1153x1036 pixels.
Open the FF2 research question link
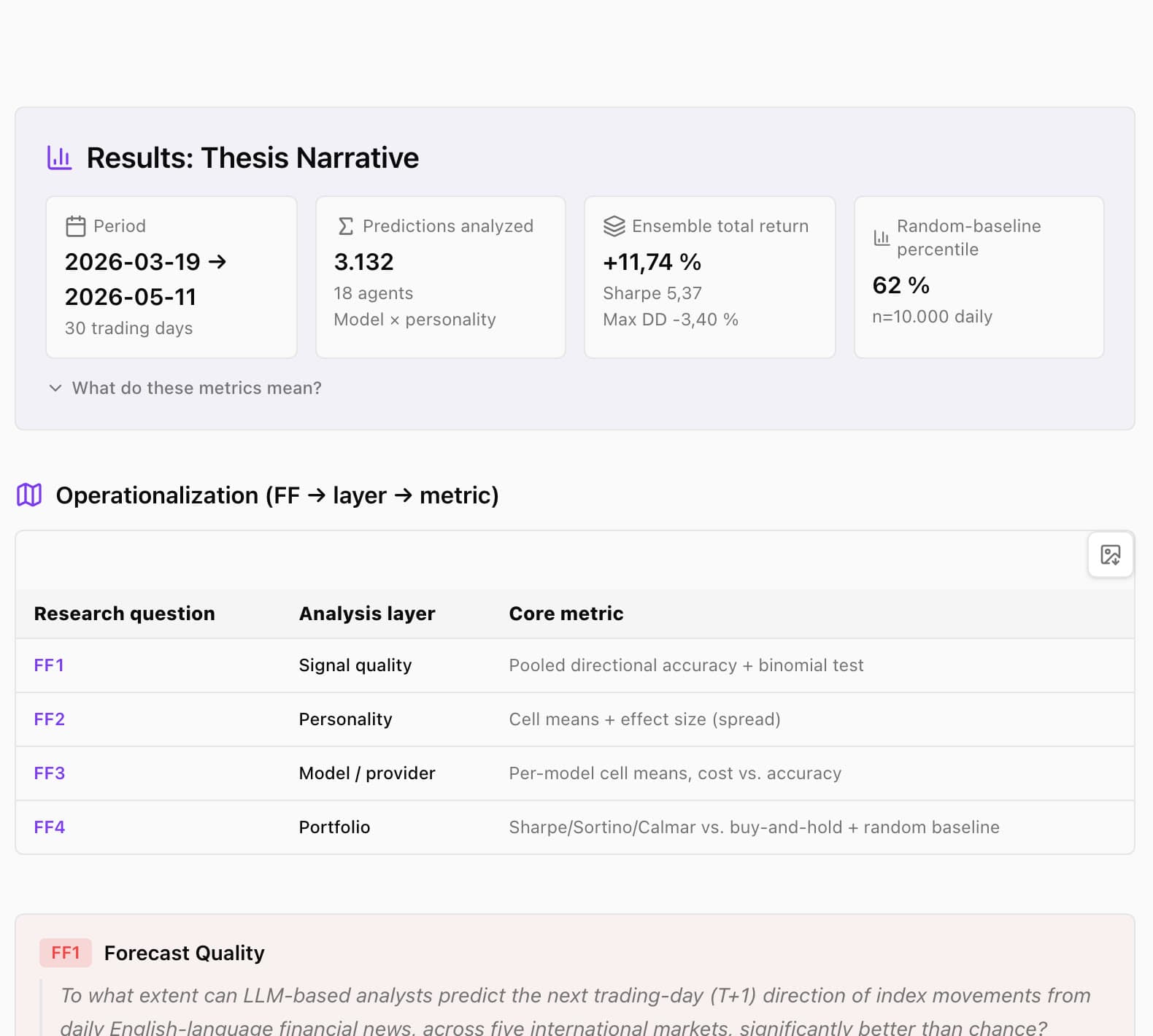coord(50,719)
